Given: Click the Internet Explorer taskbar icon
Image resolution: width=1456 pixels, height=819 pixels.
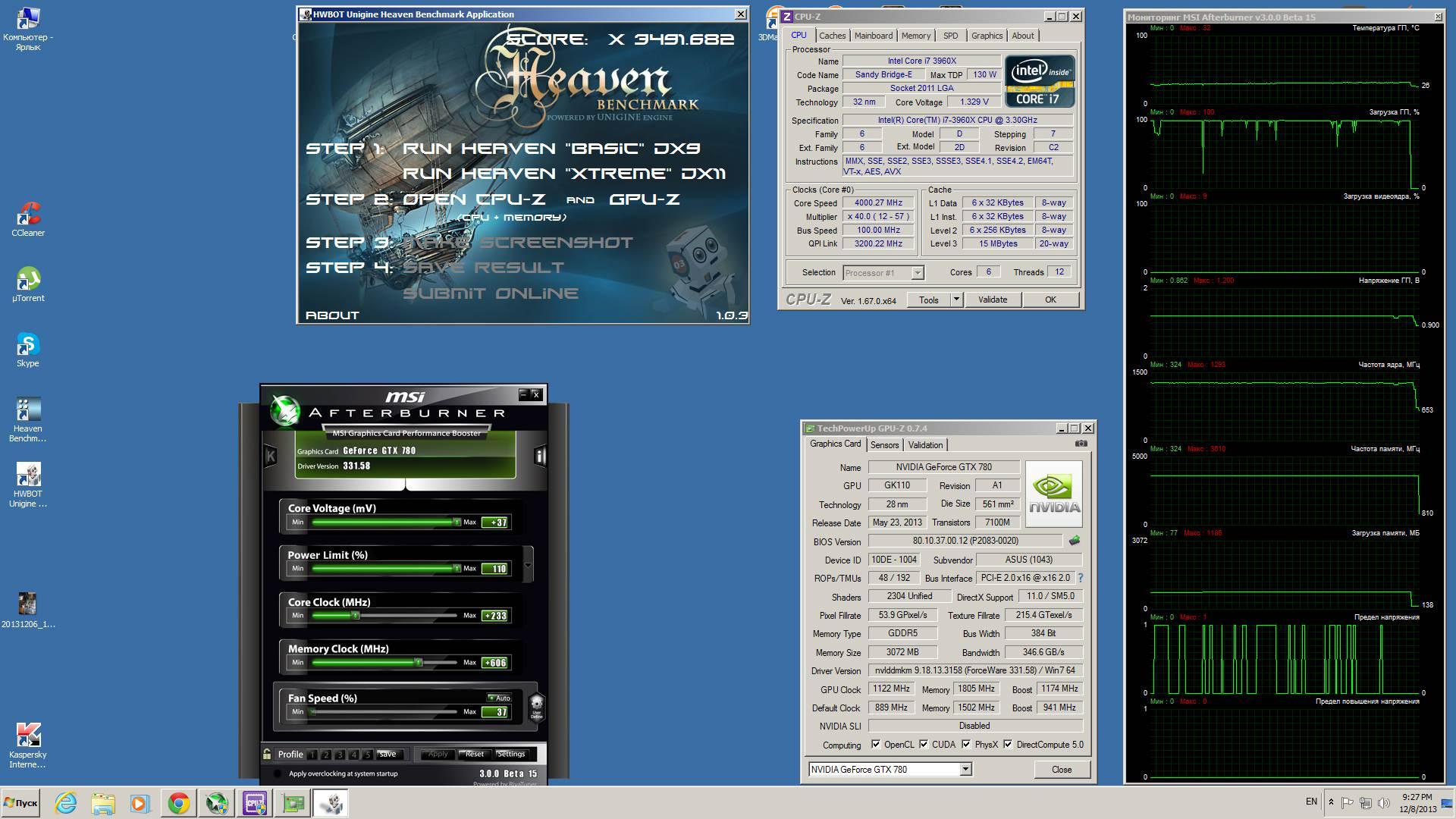Looking at the screenshot, I should pos(66,803).
